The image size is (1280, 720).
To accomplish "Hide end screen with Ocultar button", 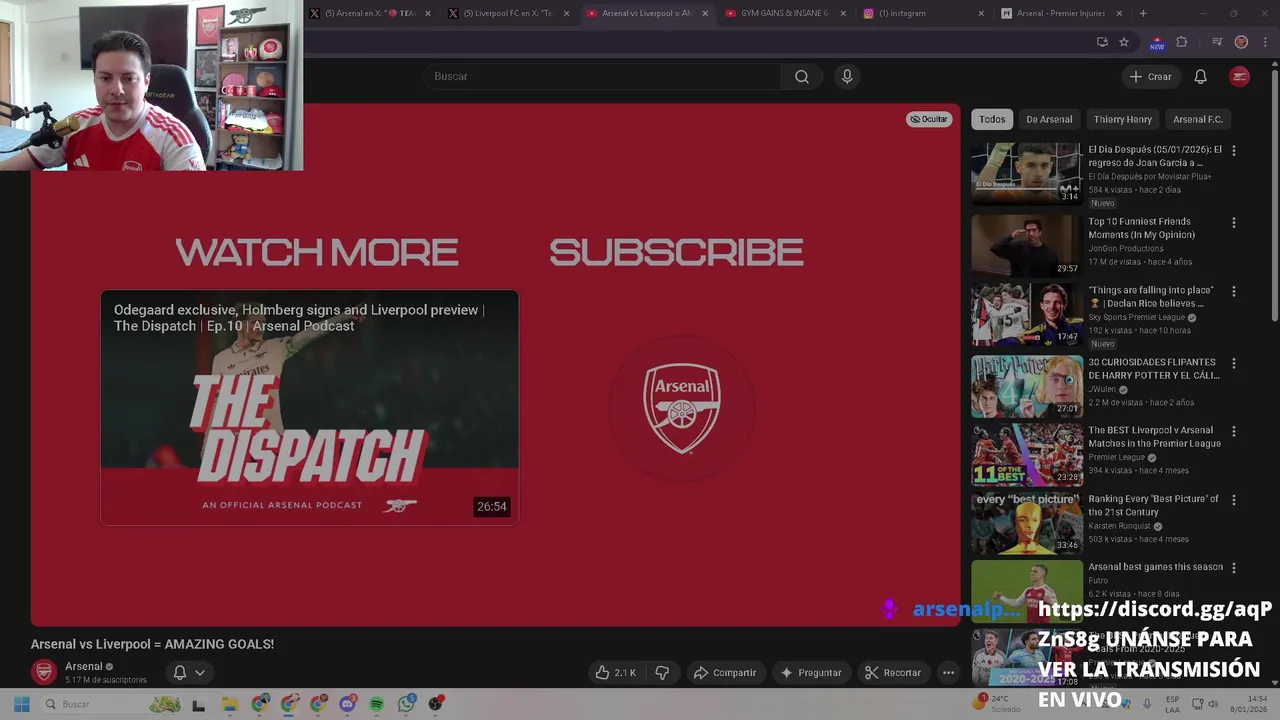I will (x=928, y=119).
